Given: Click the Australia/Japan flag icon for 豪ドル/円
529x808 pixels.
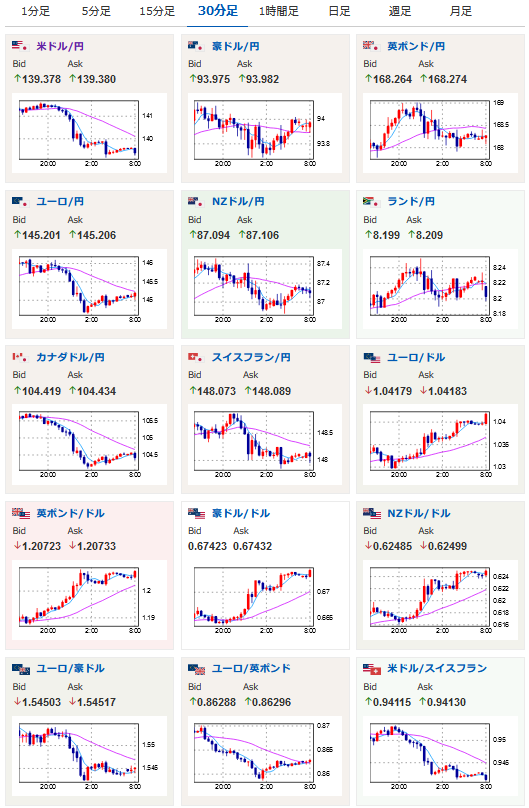Looking at the screenshot, I should click(196, 46).
